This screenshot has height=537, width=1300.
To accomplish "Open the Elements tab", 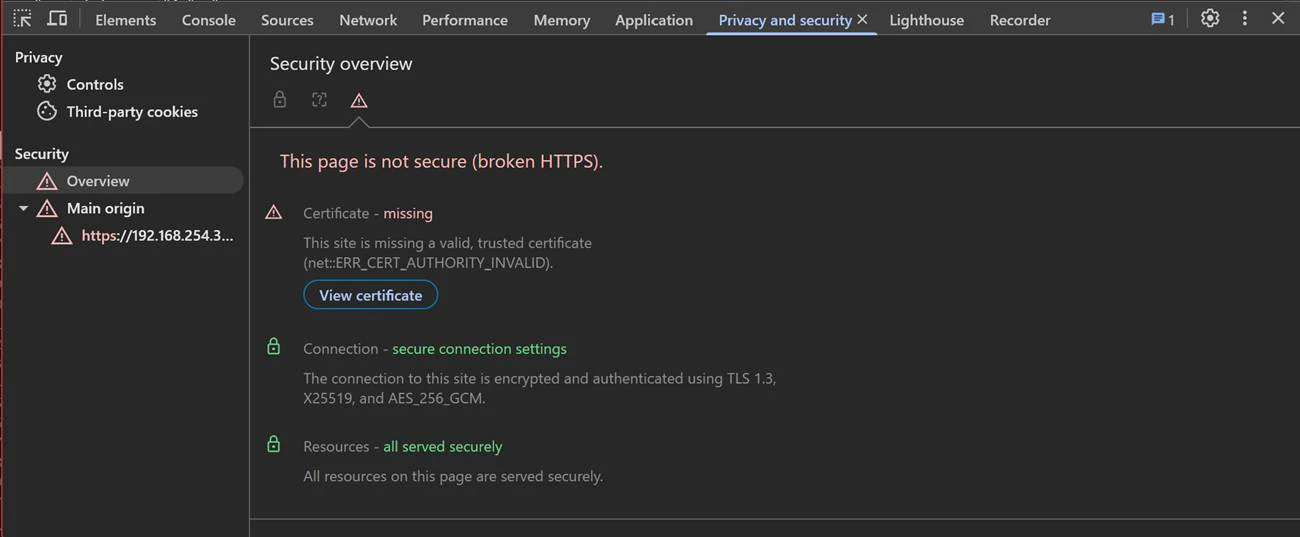I will coord(124,20).
